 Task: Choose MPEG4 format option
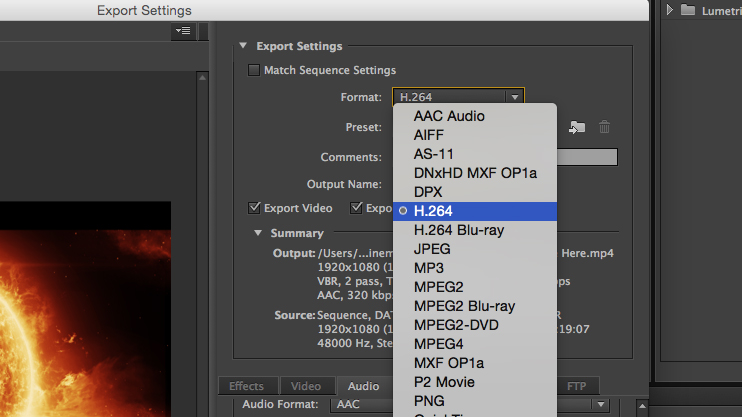[x=475, y=344]
